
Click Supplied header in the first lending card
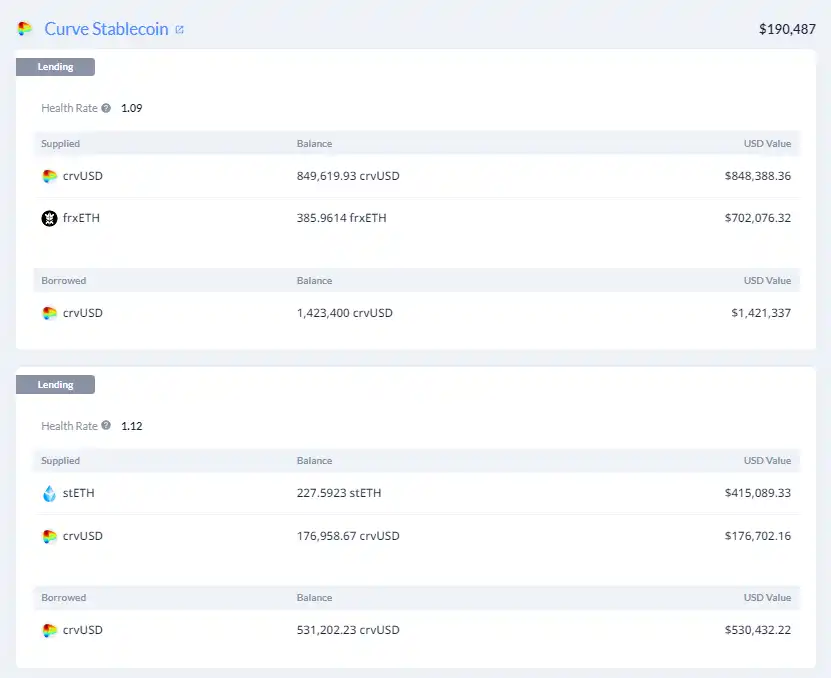[60, 144]
